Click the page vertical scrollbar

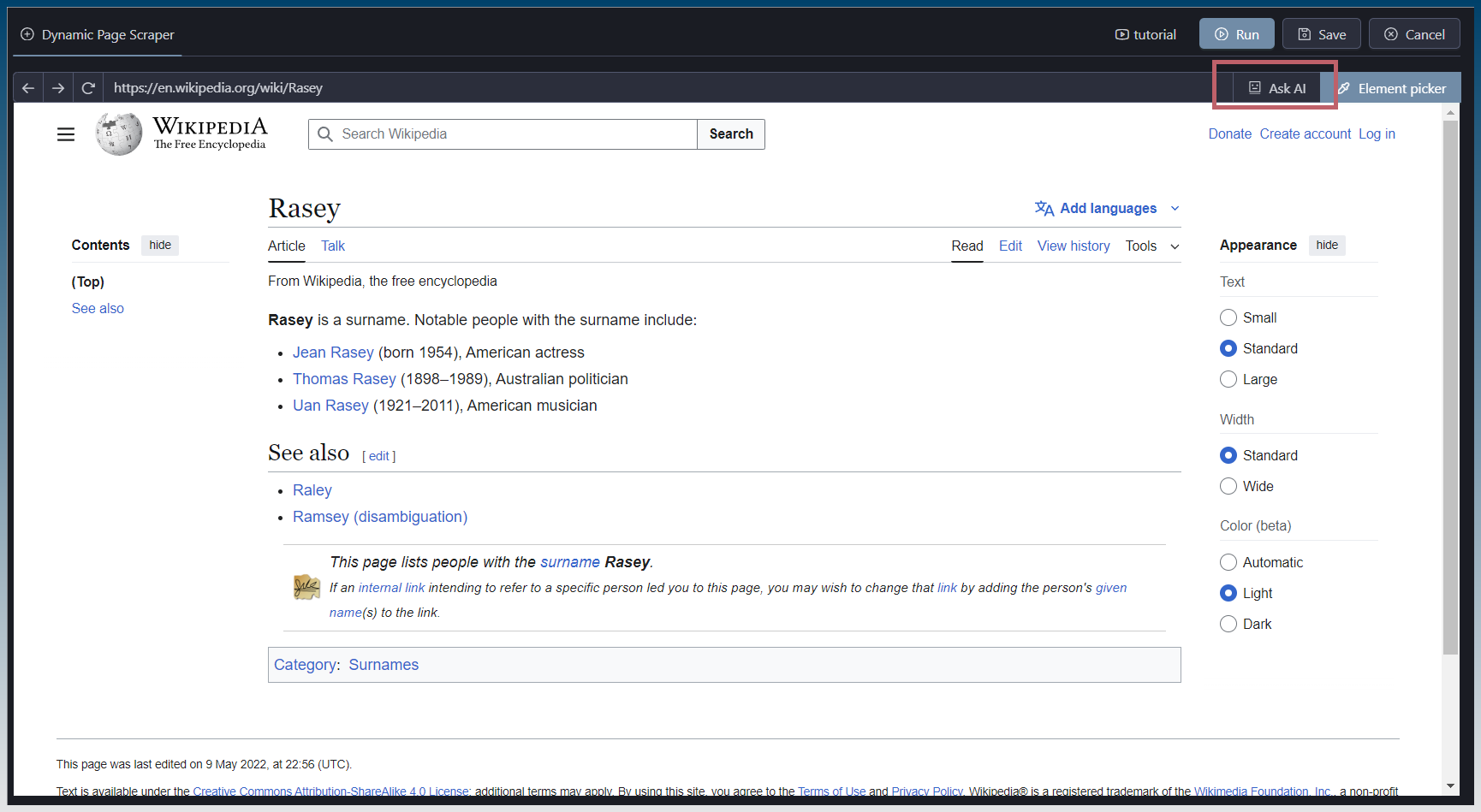1450,385
